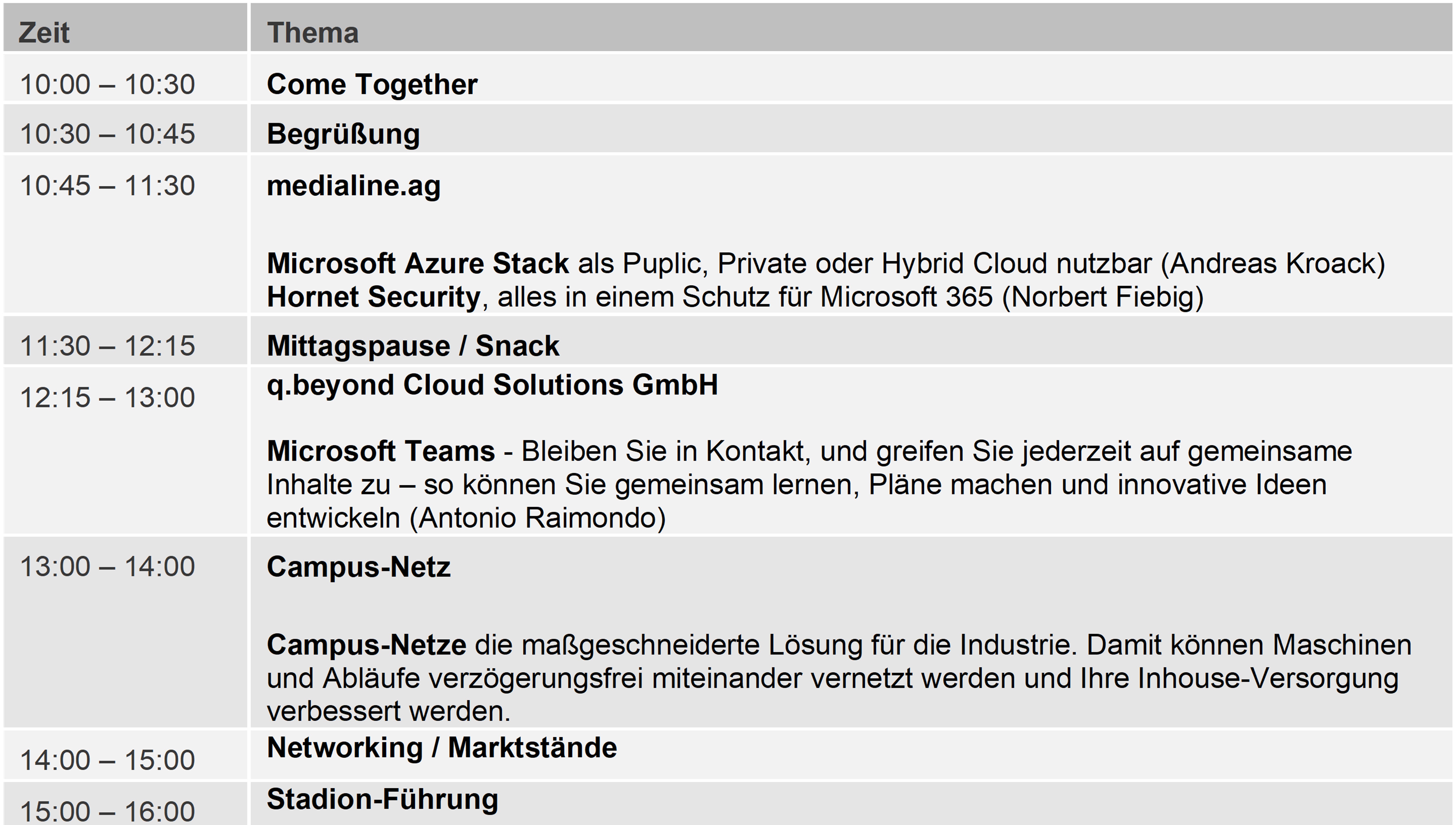Click the medialine.ag heading

point(353,186)
